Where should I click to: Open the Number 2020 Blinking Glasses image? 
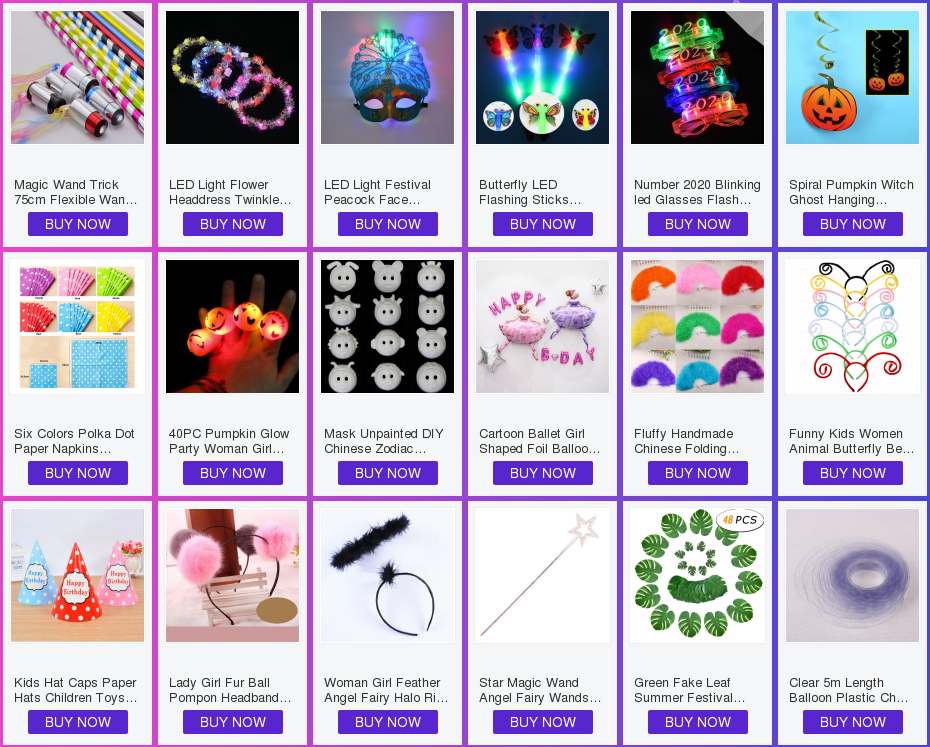click(x=698, y=77)
